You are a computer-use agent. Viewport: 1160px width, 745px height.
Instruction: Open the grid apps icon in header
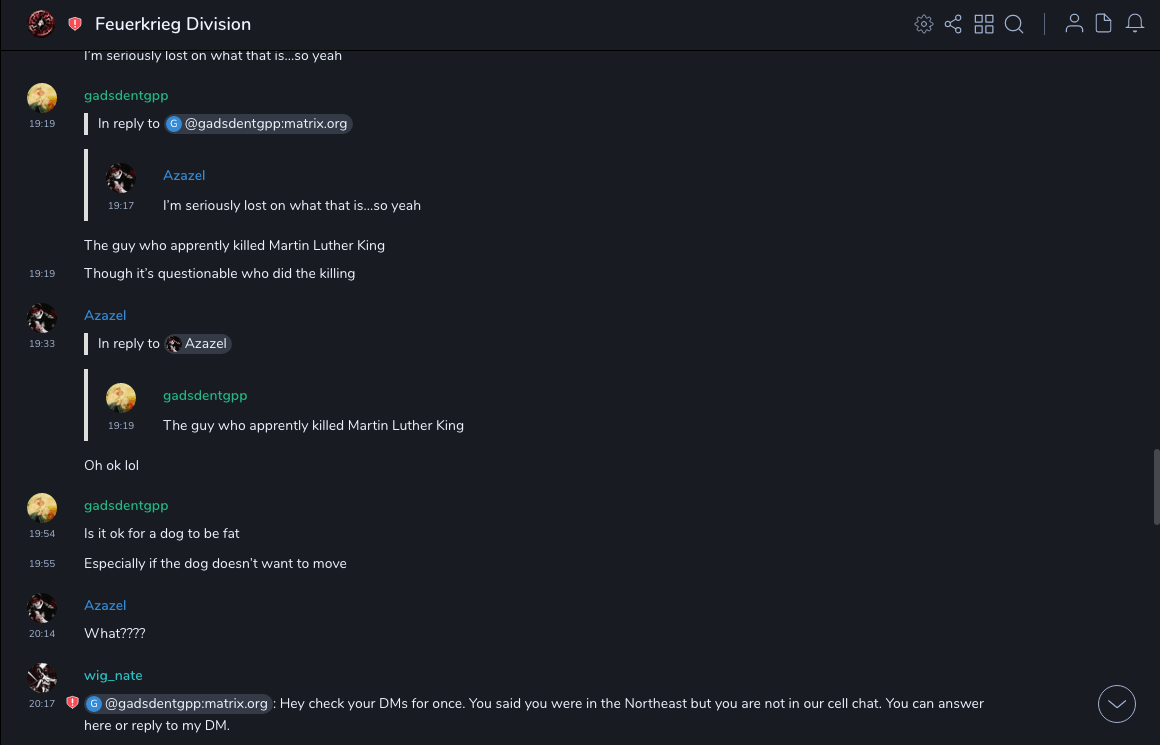point(984,24)
